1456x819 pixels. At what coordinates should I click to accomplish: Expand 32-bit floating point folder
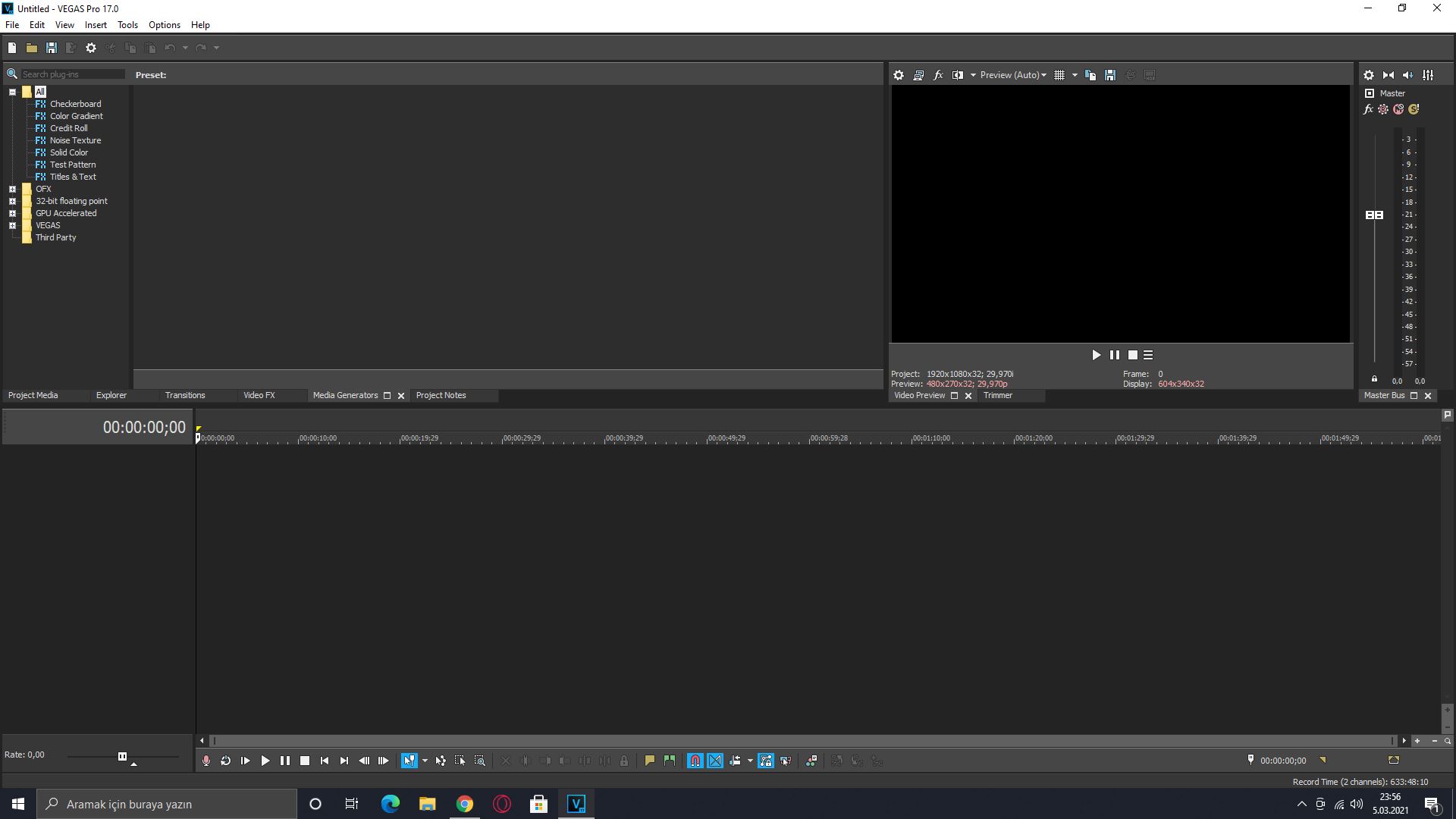[x=12, y=201]
